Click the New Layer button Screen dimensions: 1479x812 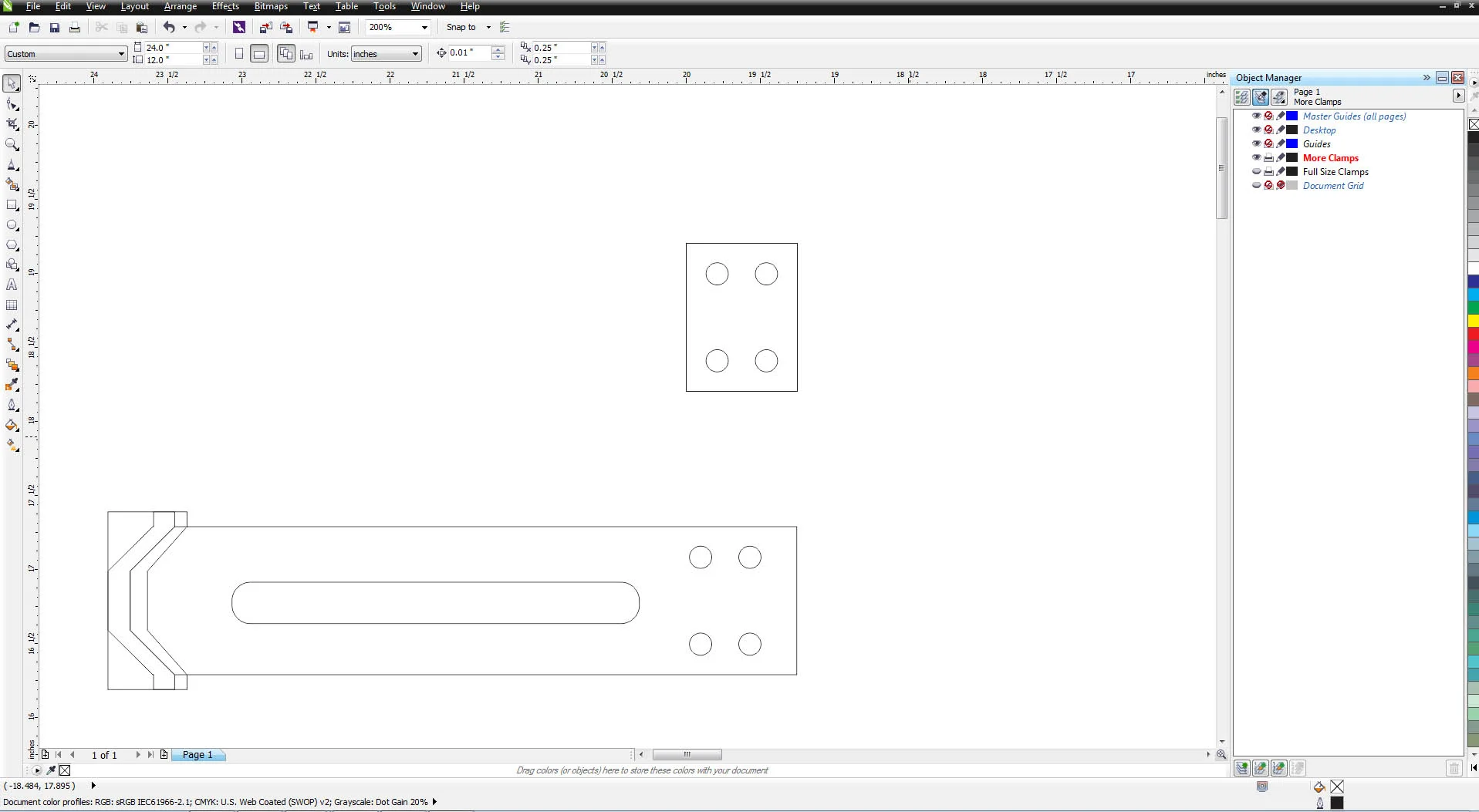pyautogui.click(x=1242, y=768)
